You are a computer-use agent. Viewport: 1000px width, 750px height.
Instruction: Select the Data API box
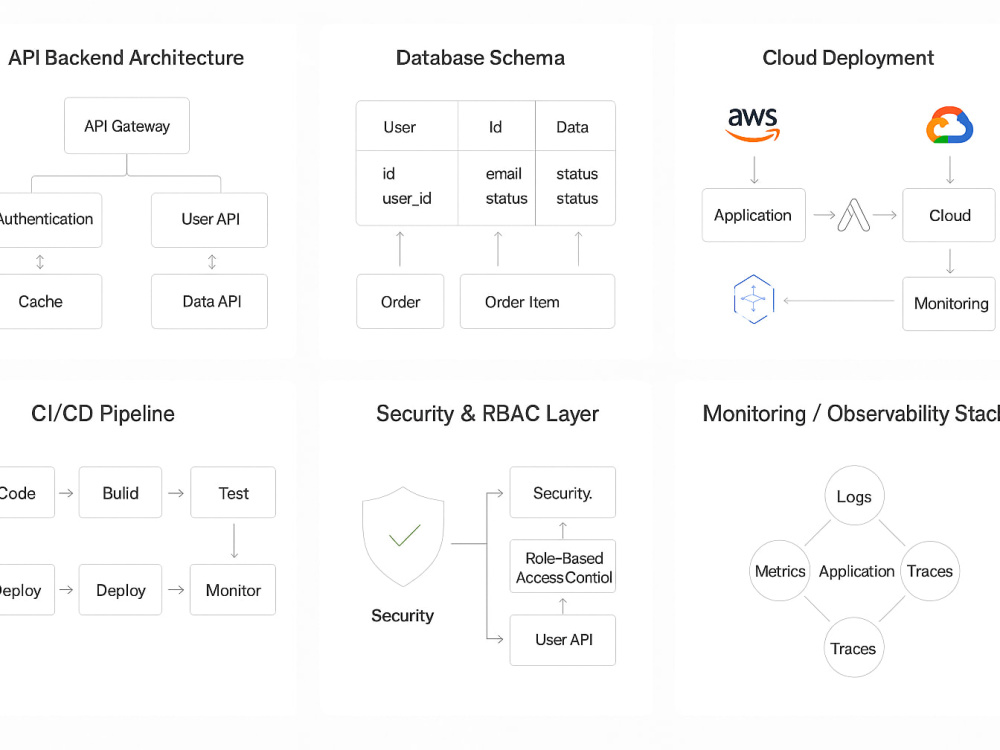pyautogui.click(x=210, y=302)
